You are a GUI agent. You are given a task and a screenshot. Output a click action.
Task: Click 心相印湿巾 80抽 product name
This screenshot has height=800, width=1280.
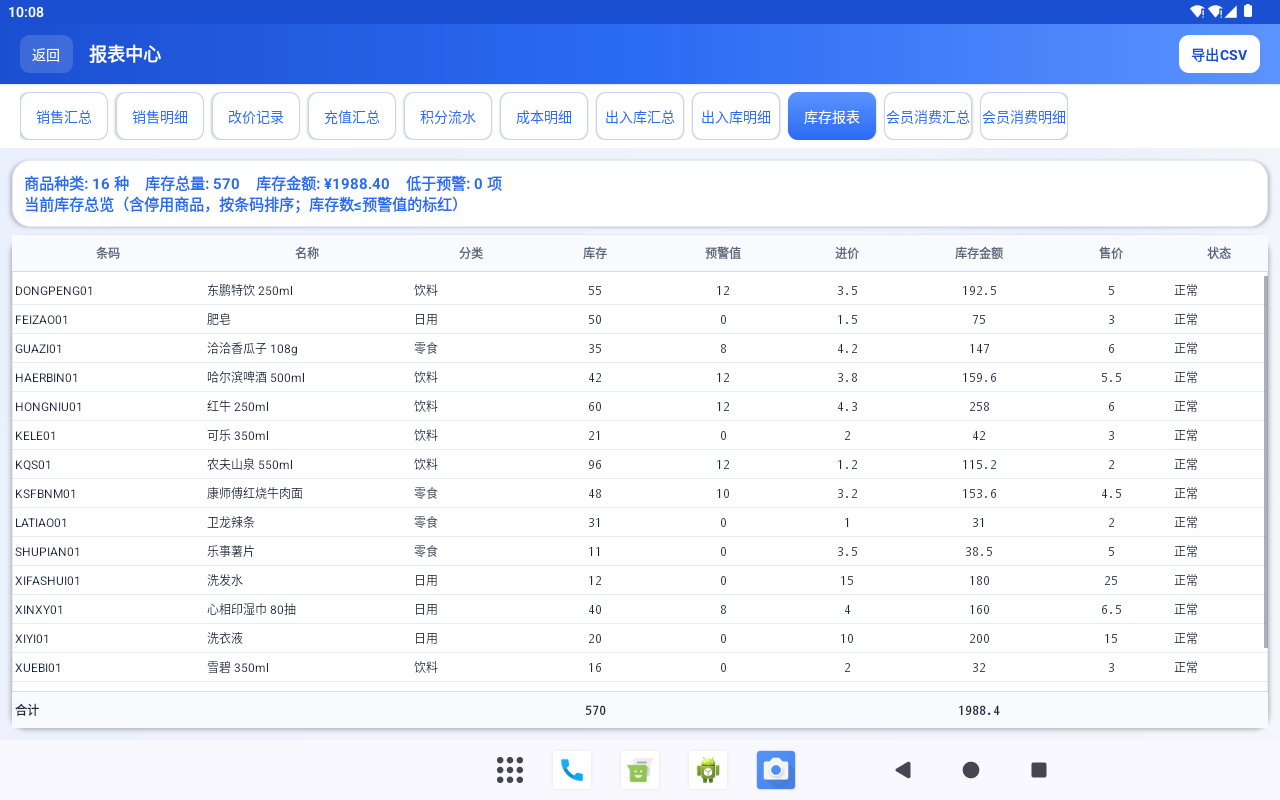coord(252,610)
